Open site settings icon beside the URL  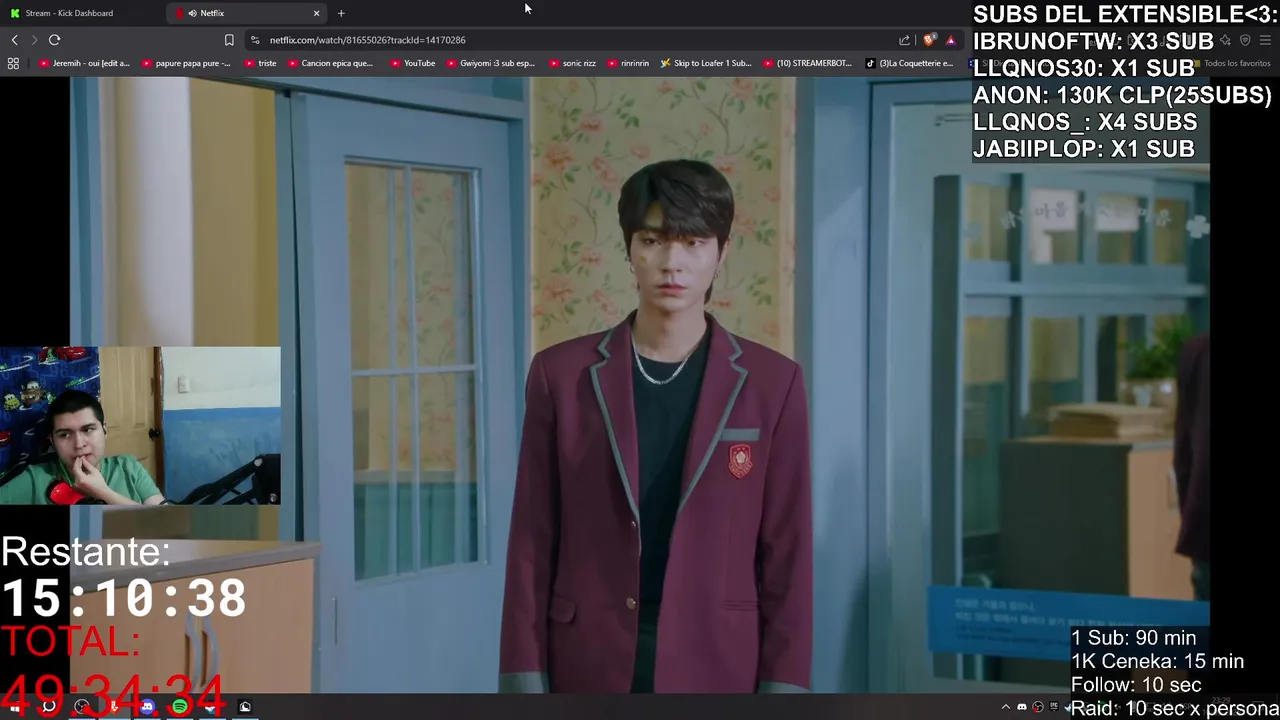255,40
